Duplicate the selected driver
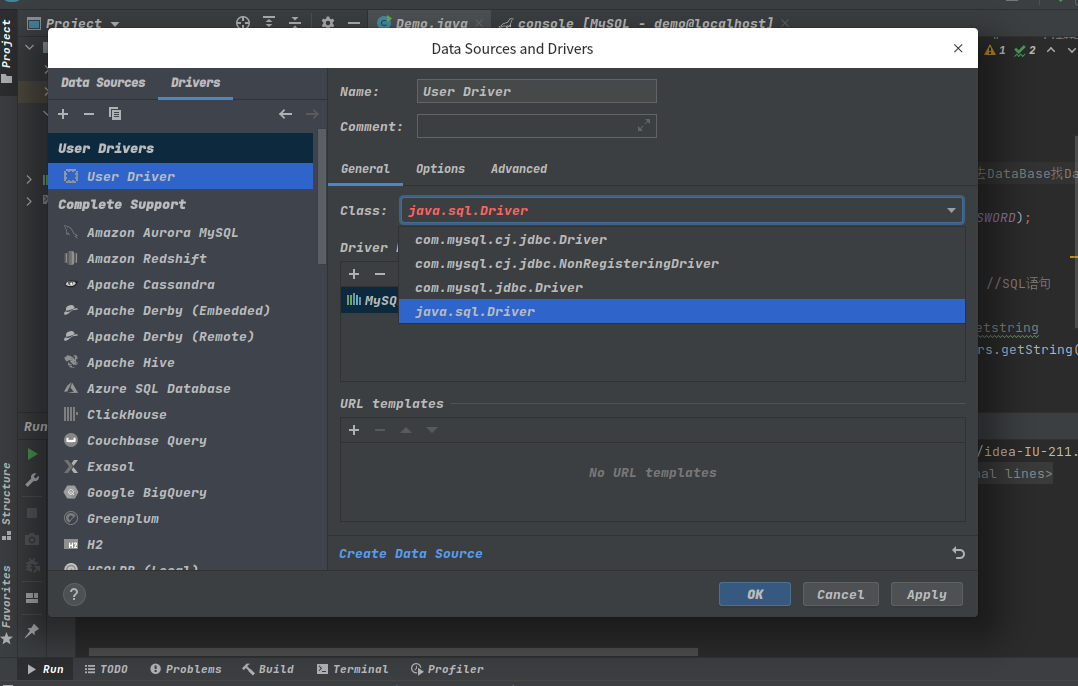 115,115
